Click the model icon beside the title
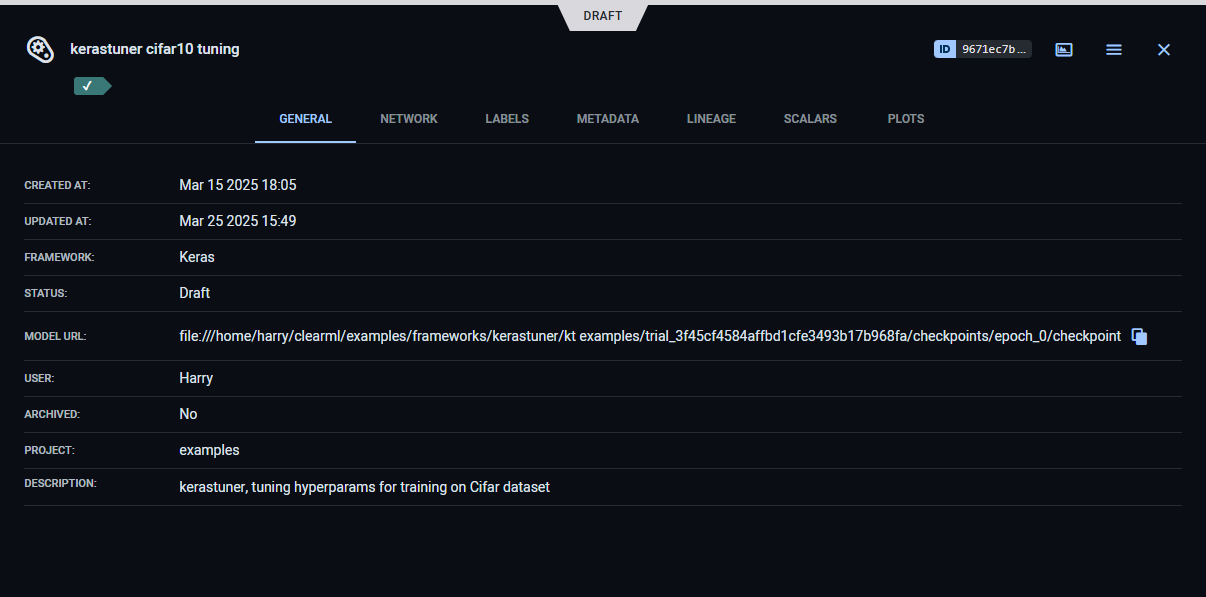The height and width of the screenshot is (597, 1206). point(40,49)
